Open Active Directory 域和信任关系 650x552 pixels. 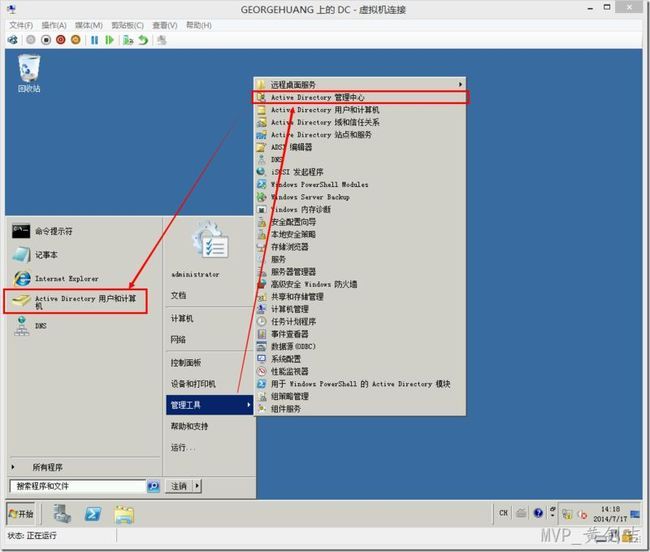click(x=360, y=122)
